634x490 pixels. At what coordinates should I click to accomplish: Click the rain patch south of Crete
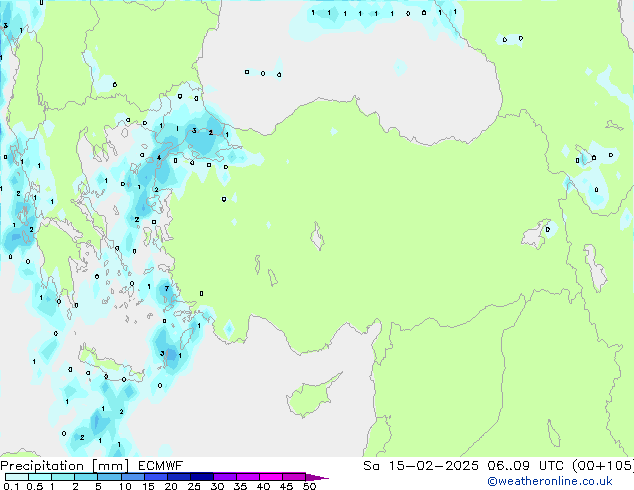(x=98, y=421)
